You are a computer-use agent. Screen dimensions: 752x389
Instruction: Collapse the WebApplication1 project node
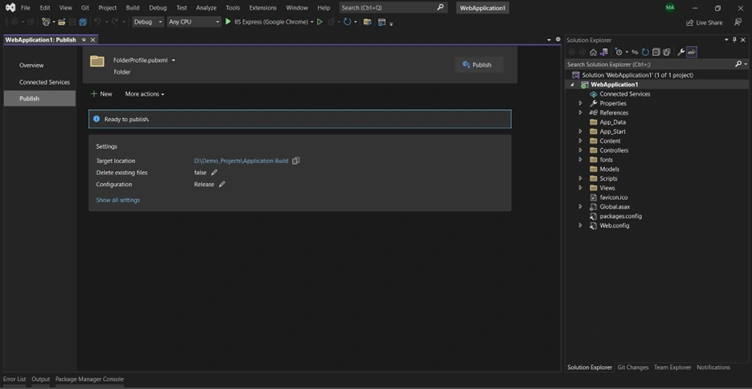click(x=572, y=84)
